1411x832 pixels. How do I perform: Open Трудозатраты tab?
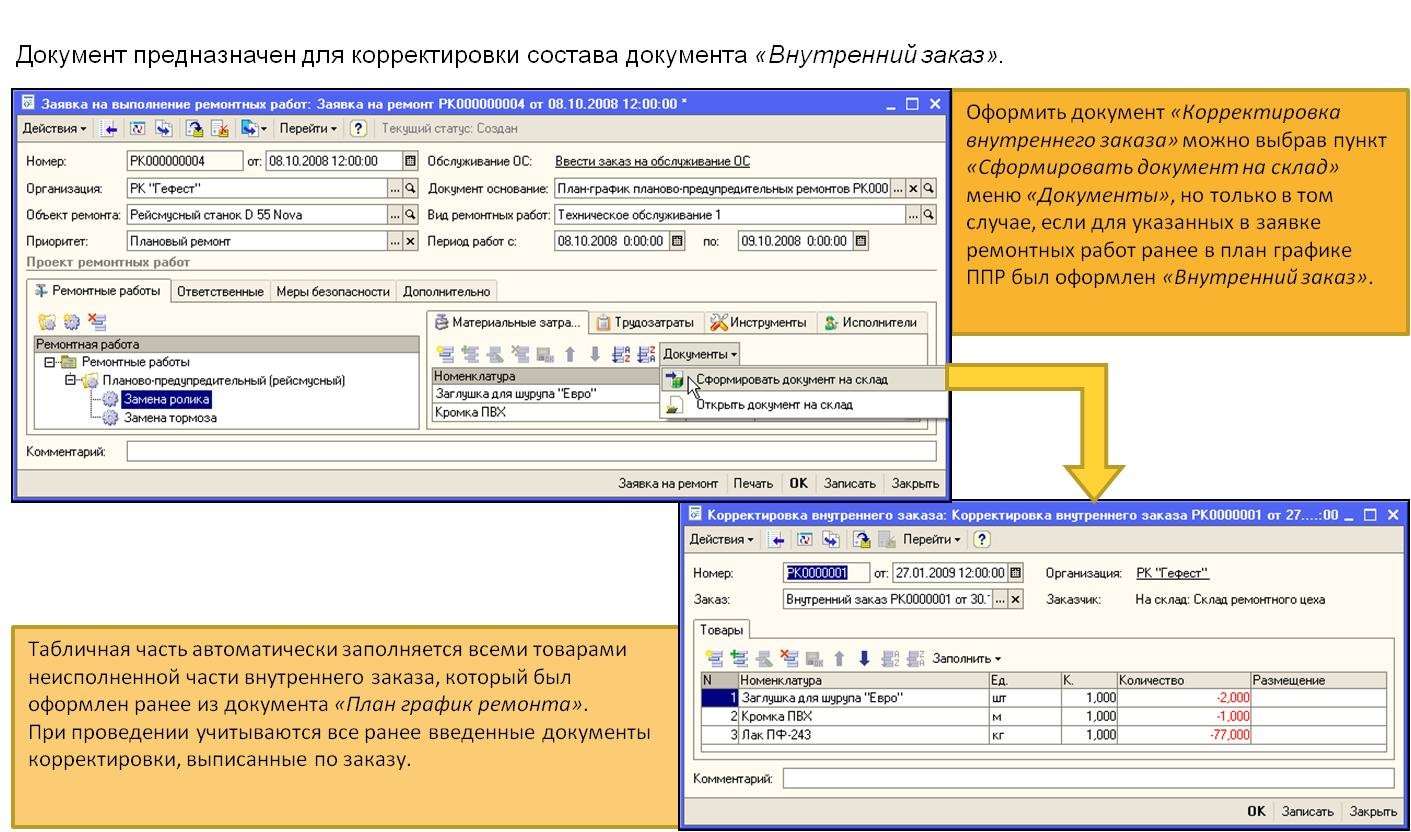(x=645, y=322)
